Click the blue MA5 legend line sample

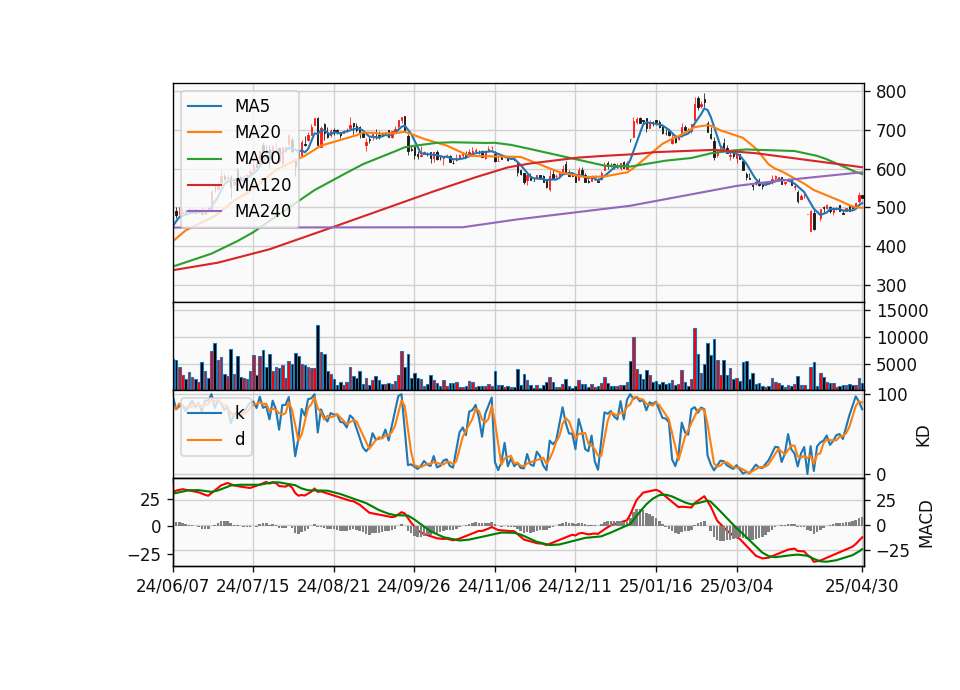point(204,106)
